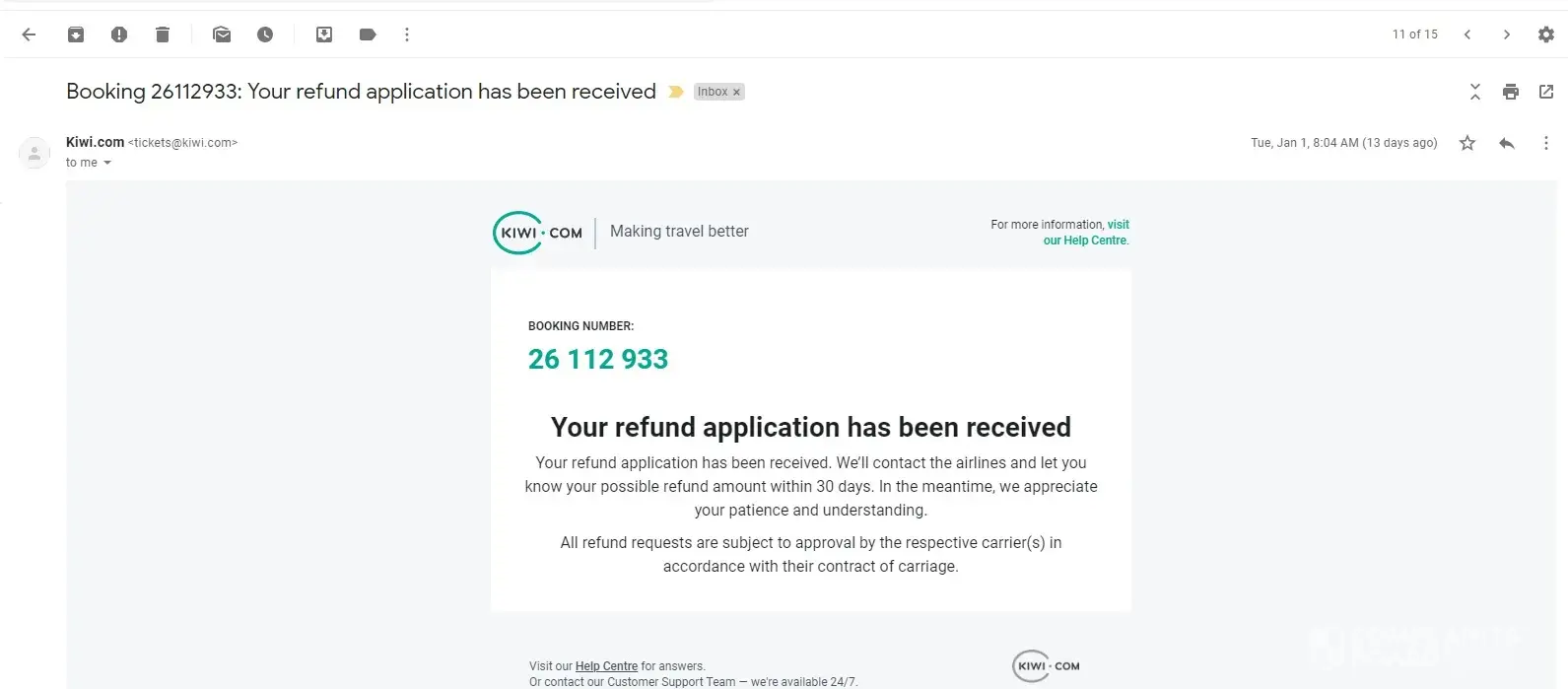Screen dimensions: 1568x689
Task: Go back to the inbox list
Action: coord(29,34)
